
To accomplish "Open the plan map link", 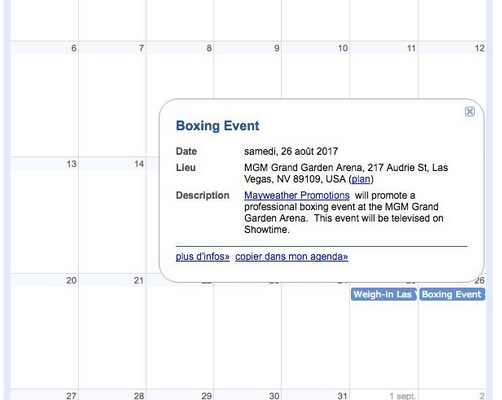I will (x=361, y=179).
